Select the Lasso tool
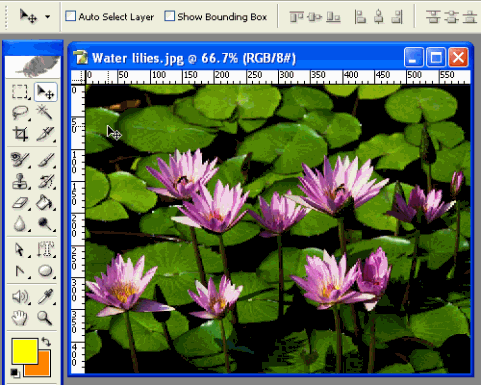 [x=20, y=113]
